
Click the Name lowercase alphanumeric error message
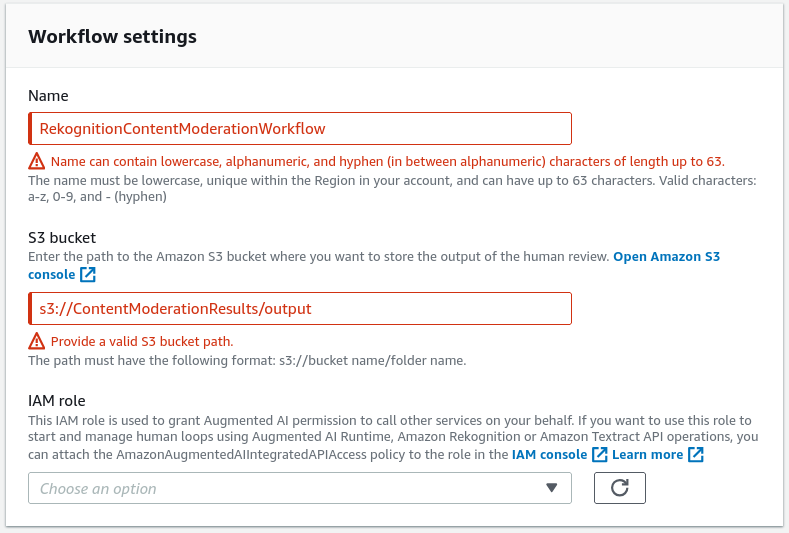pos(387,162)
